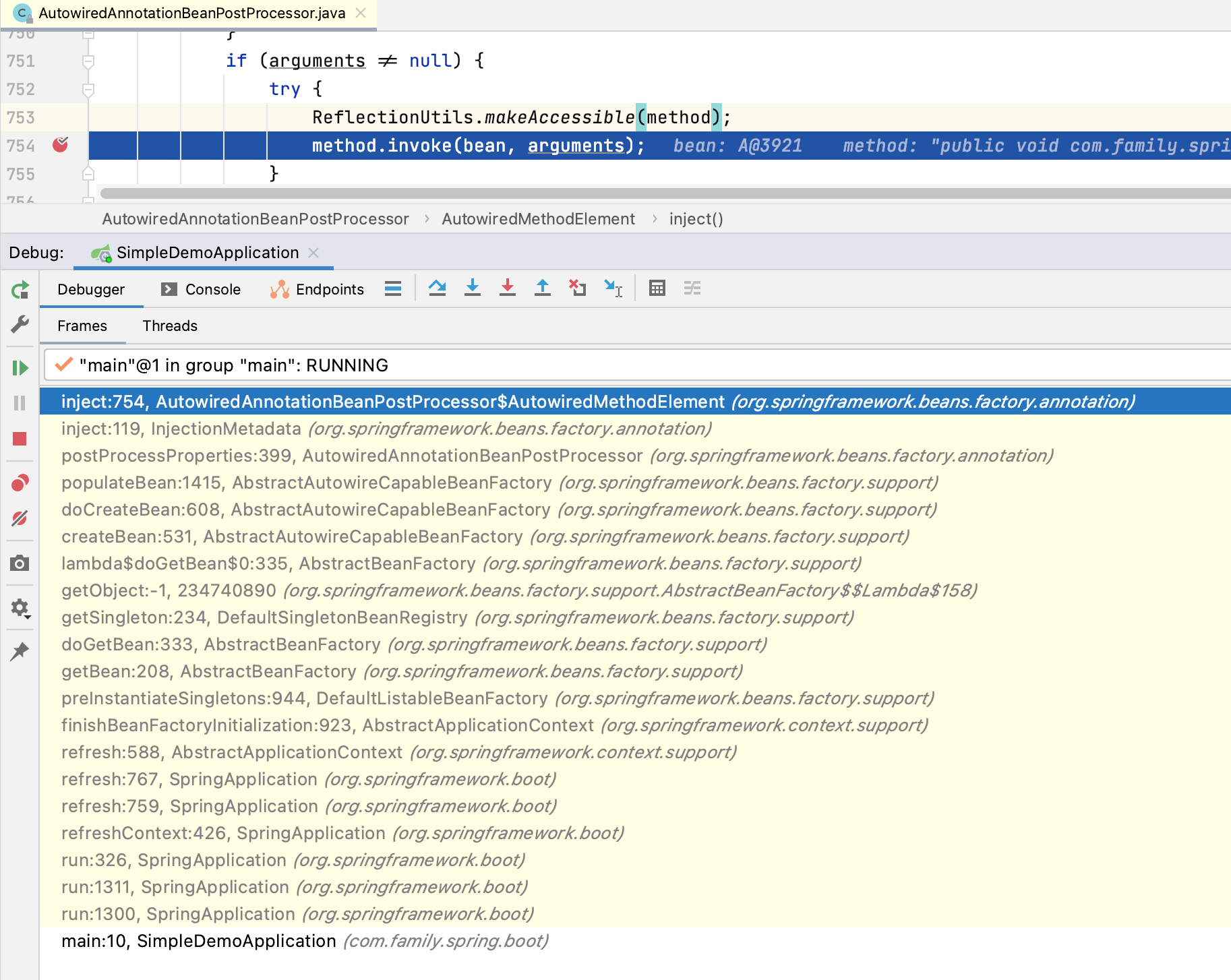Select frame lambda$doGetBean$0:335
This screenshot has width=1231, height=980.
click(x=635, y=563)
